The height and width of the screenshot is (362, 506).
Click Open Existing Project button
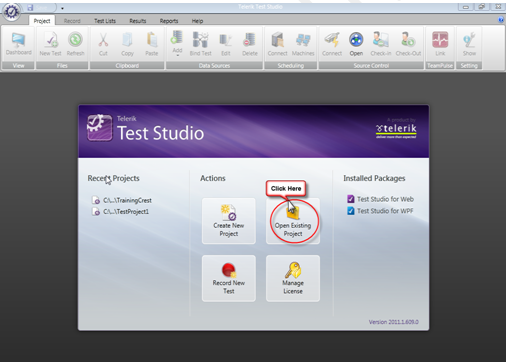click(x=293, y=221)
